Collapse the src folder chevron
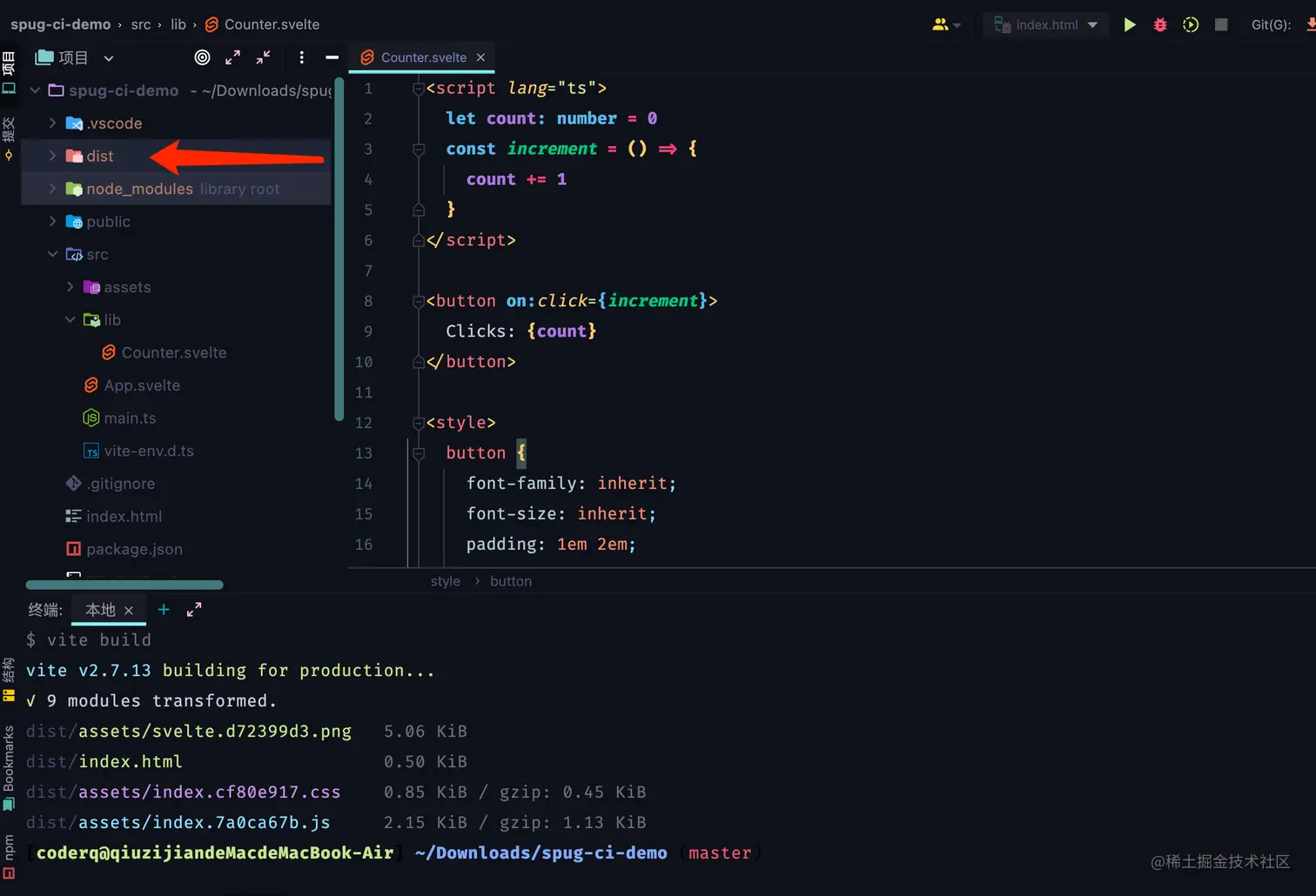Image resolution: width=1316 pixels, height=896 pixels. pyautogui.click(x=52, y=254)
